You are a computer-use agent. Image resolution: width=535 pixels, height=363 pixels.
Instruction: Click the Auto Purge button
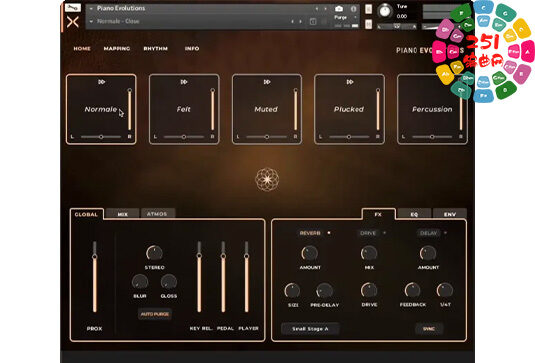tap(155, 314)
